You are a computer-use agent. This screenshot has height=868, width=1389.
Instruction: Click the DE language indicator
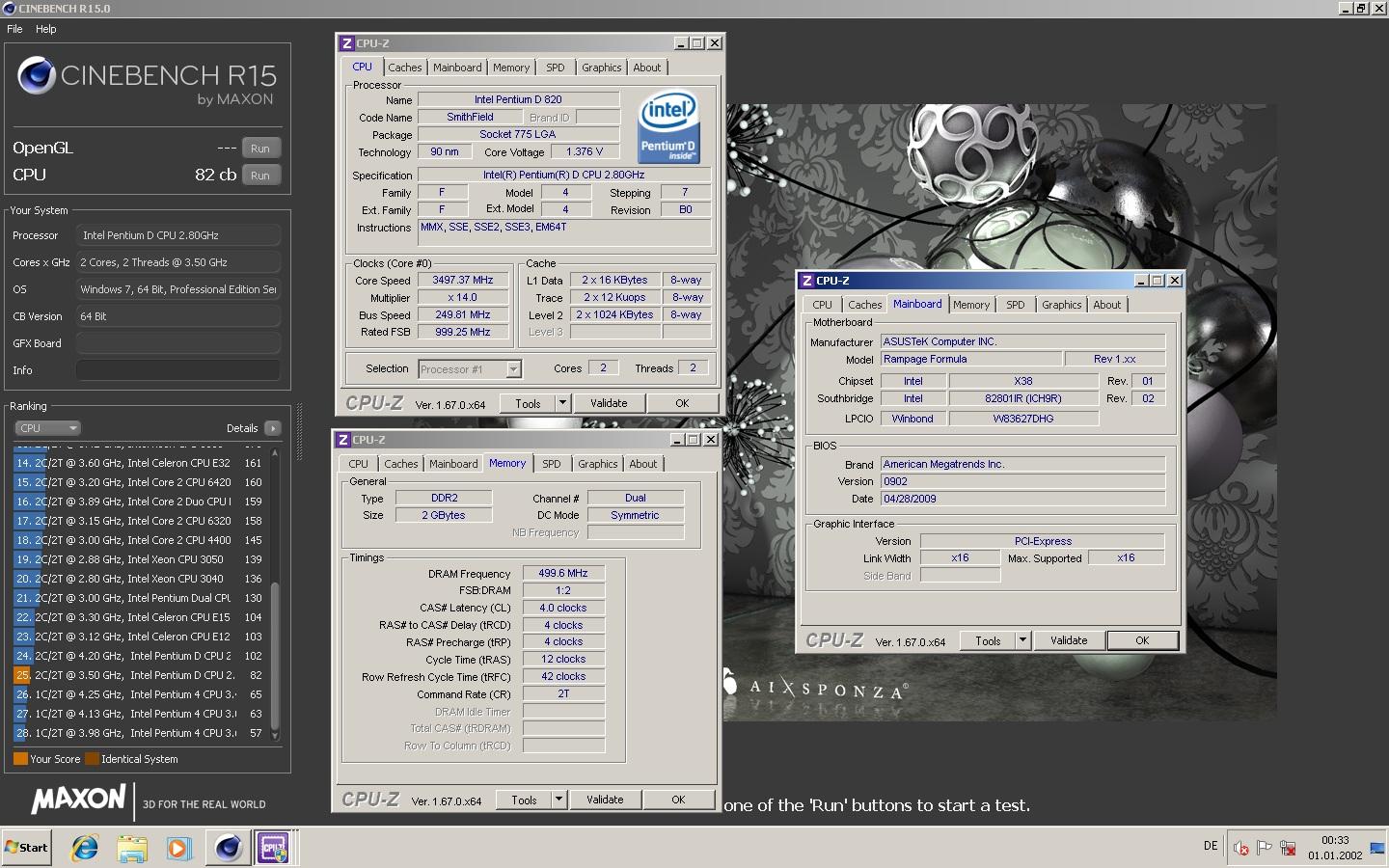1211,847
